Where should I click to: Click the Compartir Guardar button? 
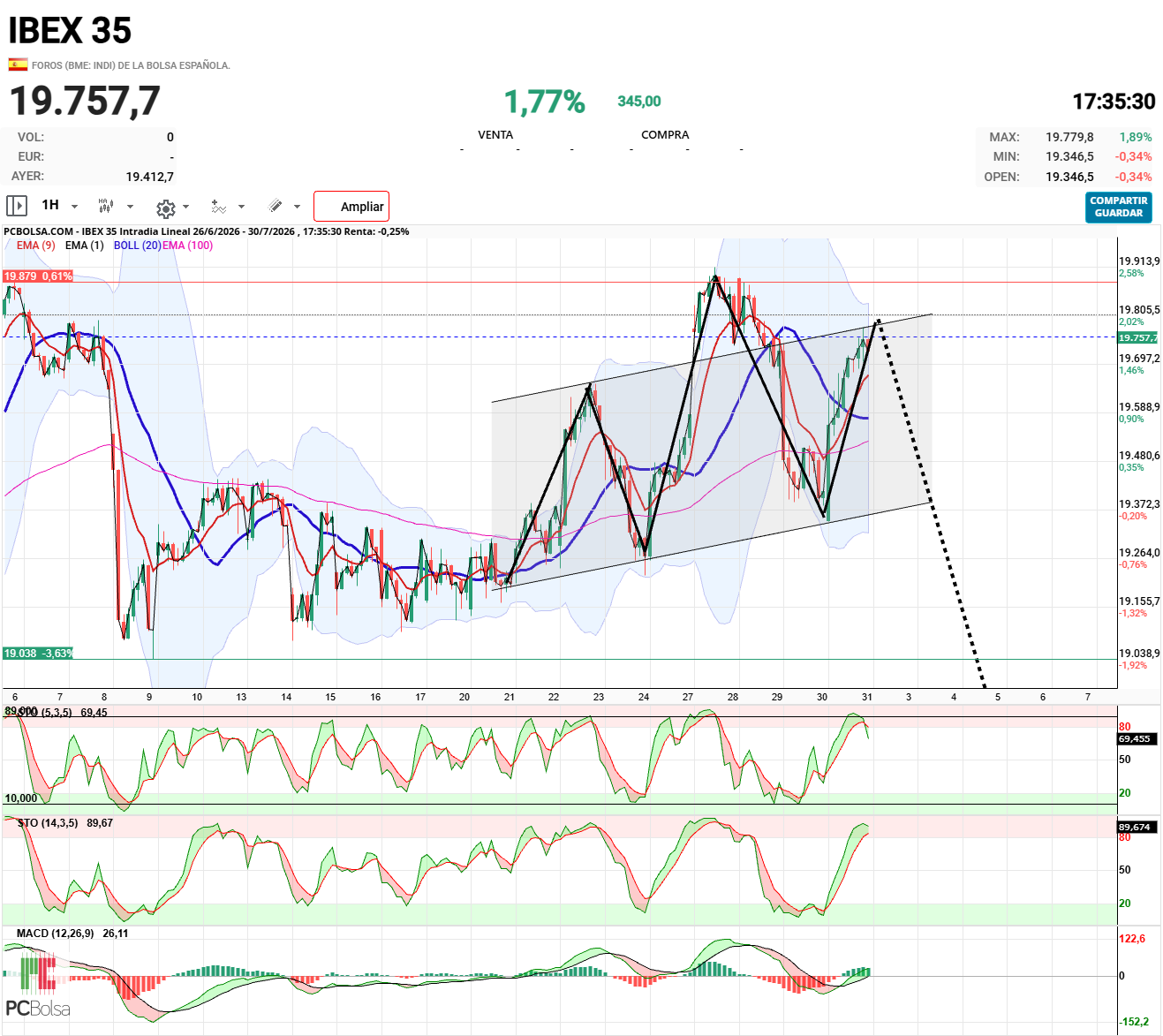(x=1119, y=208)
